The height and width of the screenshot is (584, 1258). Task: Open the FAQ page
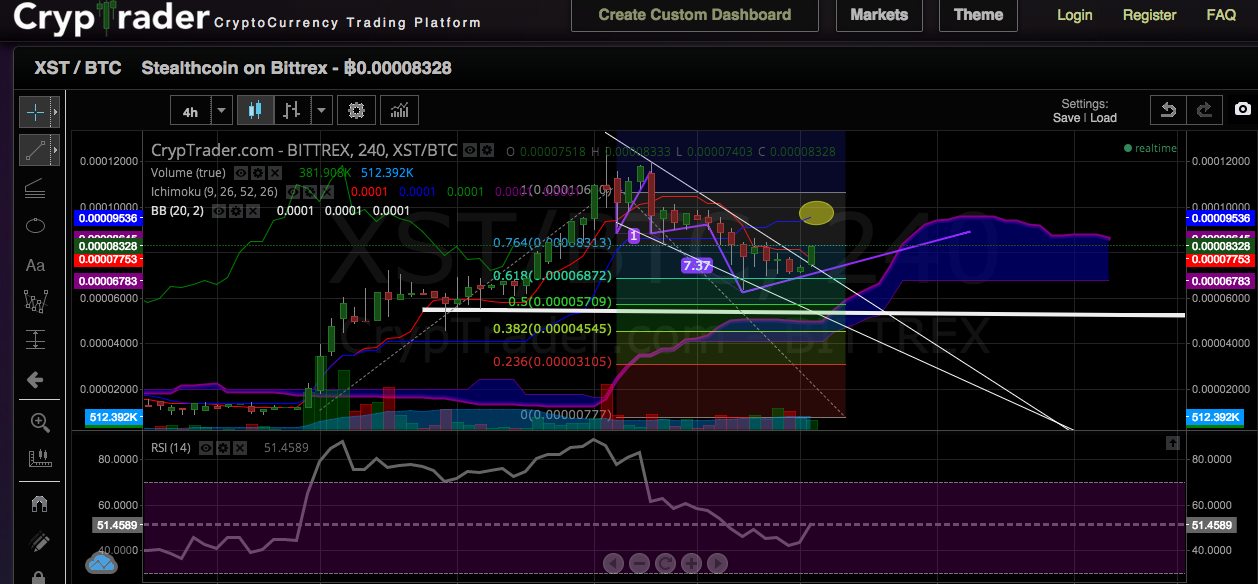(x=1221, y=15)
